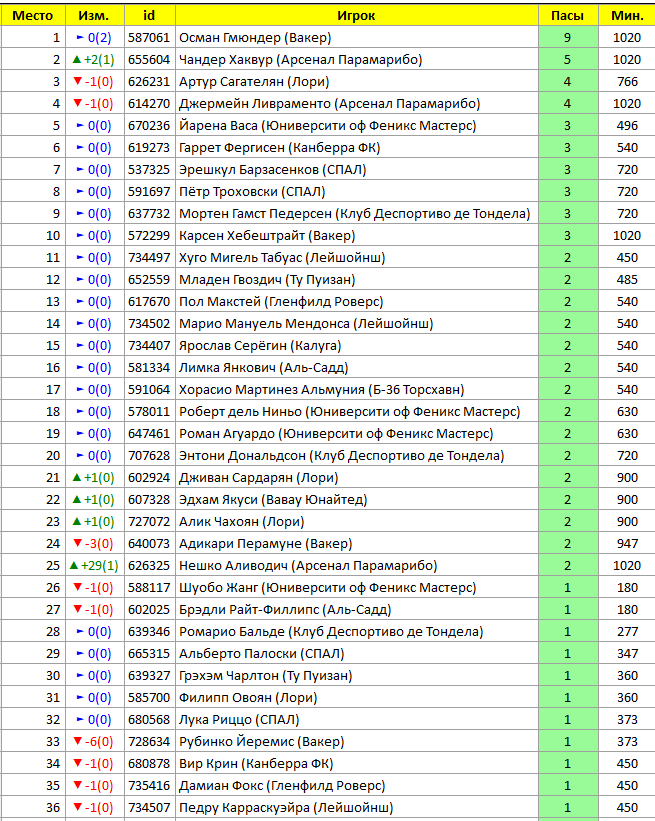Select id cell 626231

(x=150, y=82)
